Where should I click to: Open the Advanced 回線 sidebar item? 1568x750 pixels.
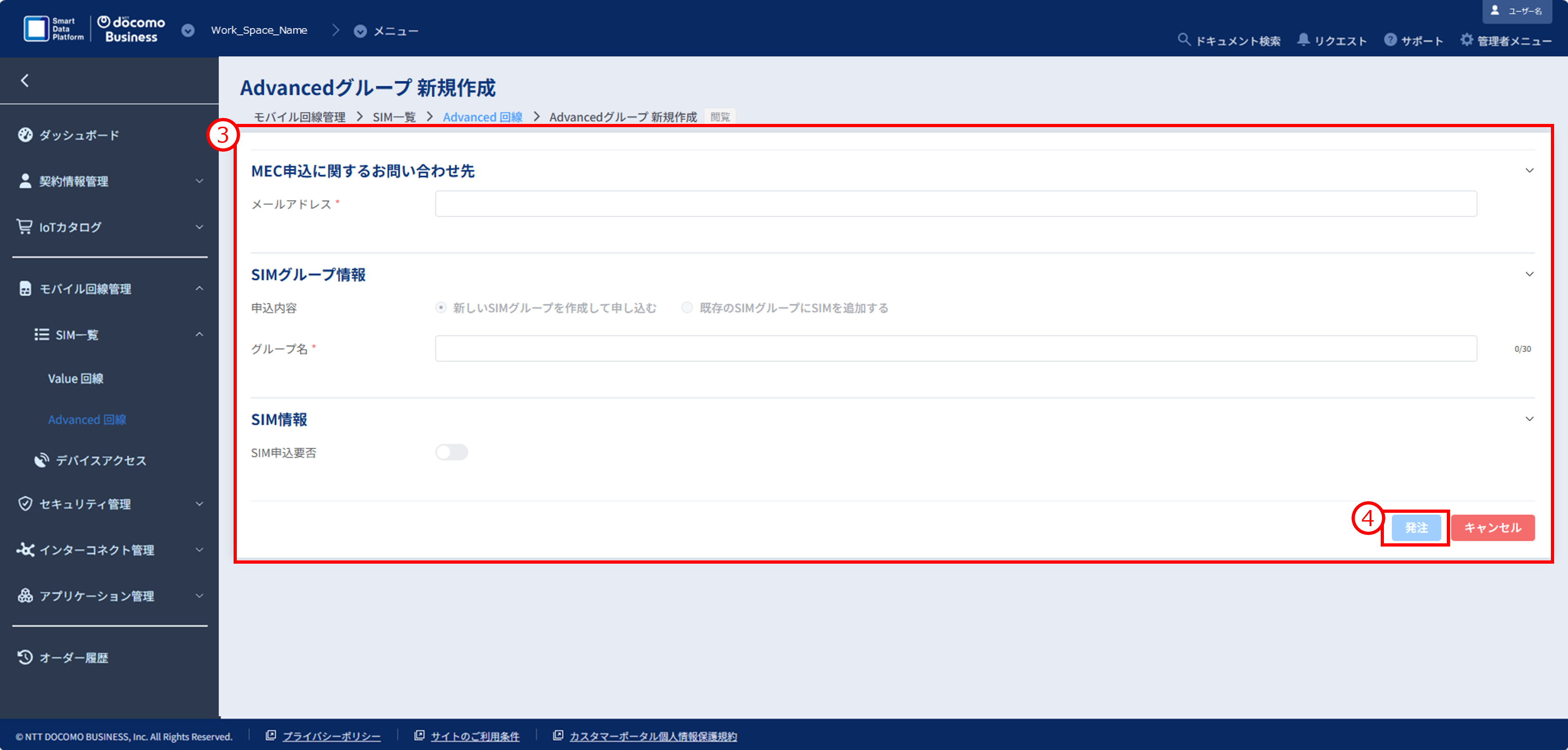coord(87,420)
